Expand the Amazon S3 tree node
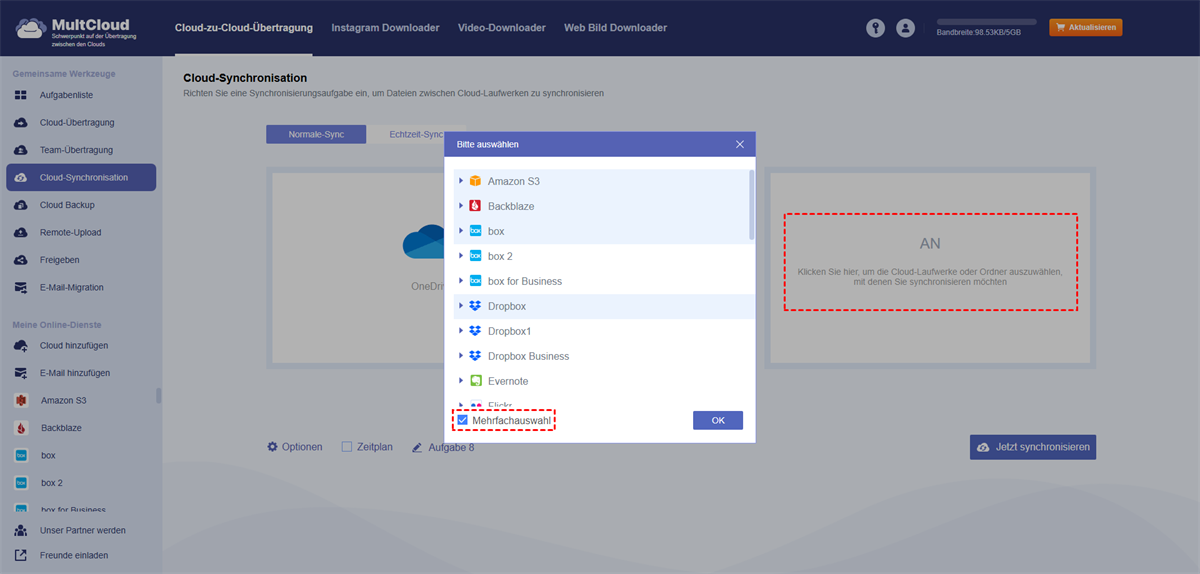Image resolution: width=1200 pixels, height=574 pixels. point(461,181)
